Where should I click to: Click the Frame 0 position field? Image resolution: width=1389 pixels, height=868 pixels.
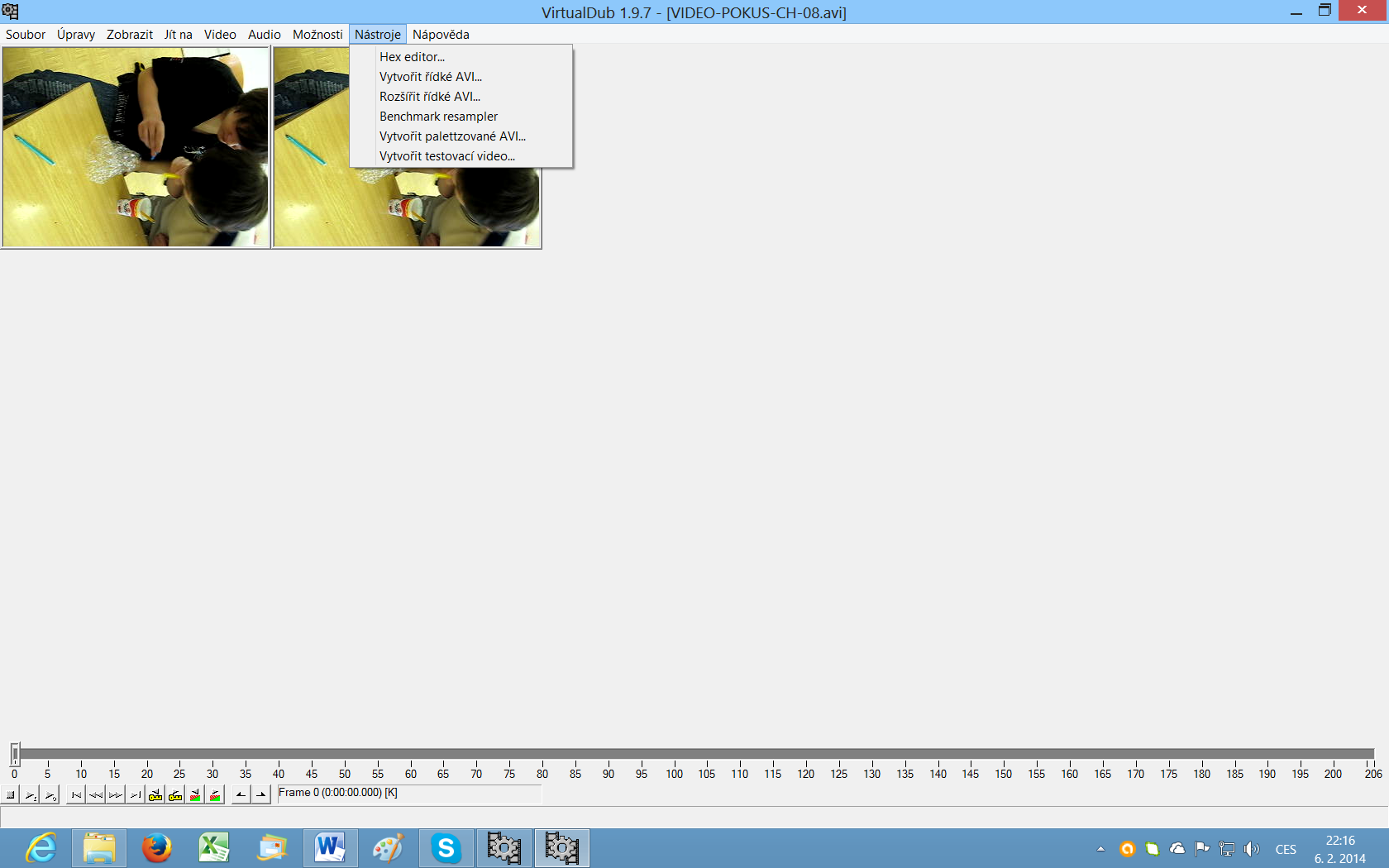[409, 793]
